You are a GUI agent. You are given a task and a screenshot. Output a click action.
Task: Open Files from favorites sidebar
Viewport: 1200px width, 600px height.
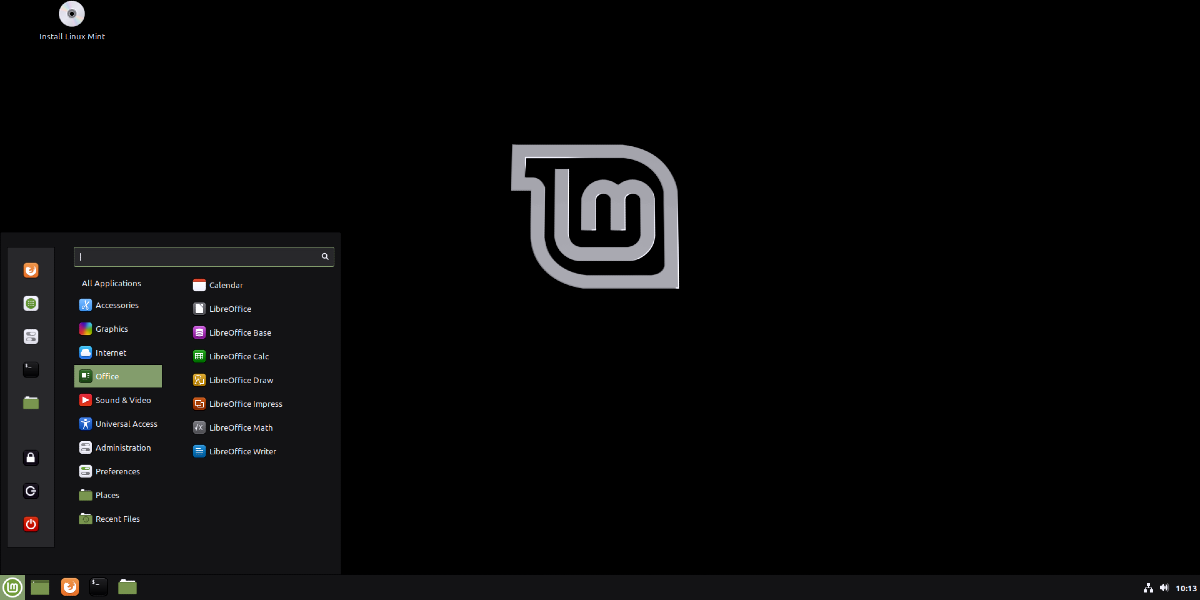coord(31,402)
